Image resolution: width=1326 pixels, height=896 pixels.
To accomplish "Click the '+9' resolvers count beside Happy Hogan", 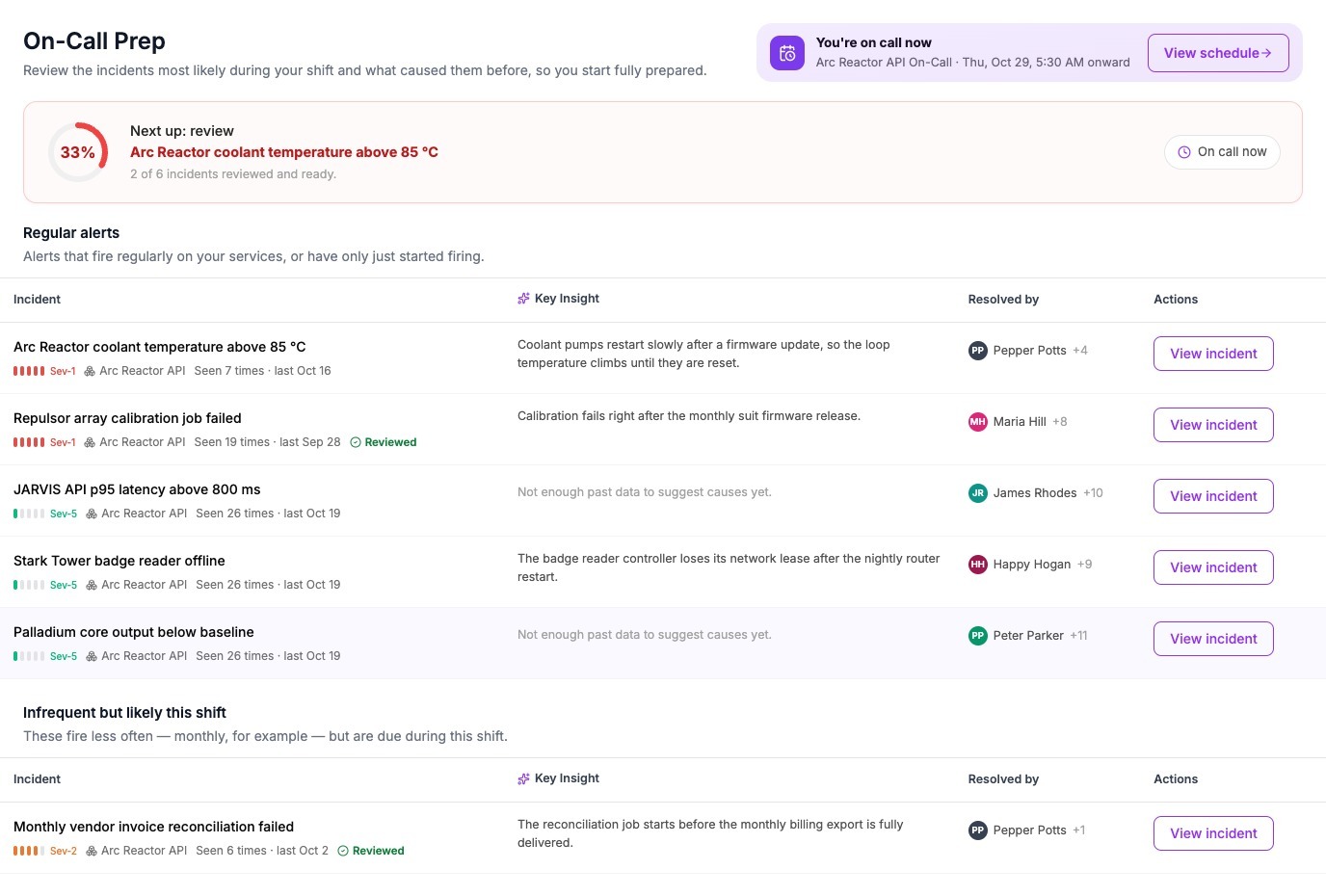I will [x=1085, y=565].
